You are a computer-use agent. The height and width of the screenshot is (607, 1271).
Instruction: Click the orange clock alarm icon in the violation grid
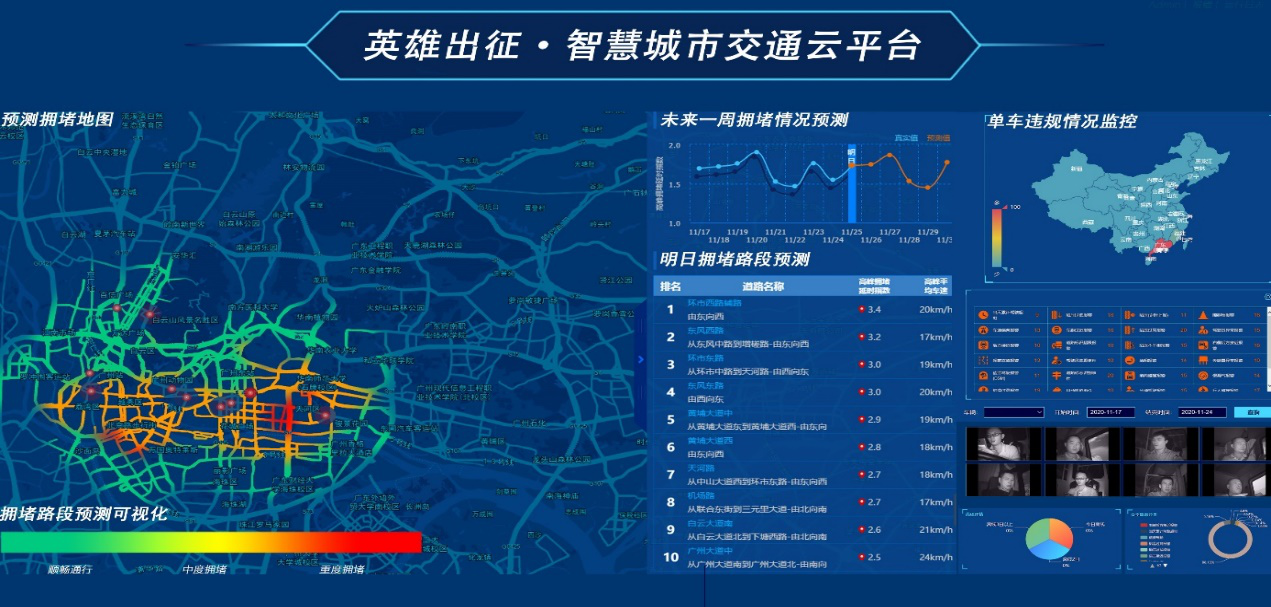click(983, 315)
